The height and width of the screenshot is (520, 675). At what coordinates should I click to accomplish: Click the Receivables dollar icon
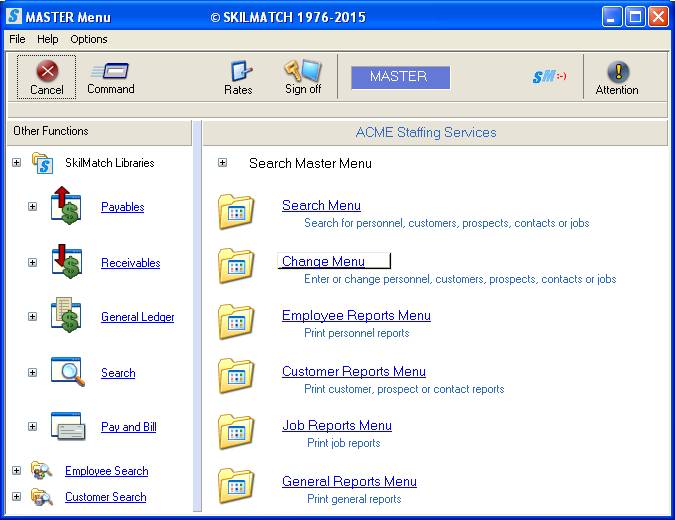tap(66, 262)
